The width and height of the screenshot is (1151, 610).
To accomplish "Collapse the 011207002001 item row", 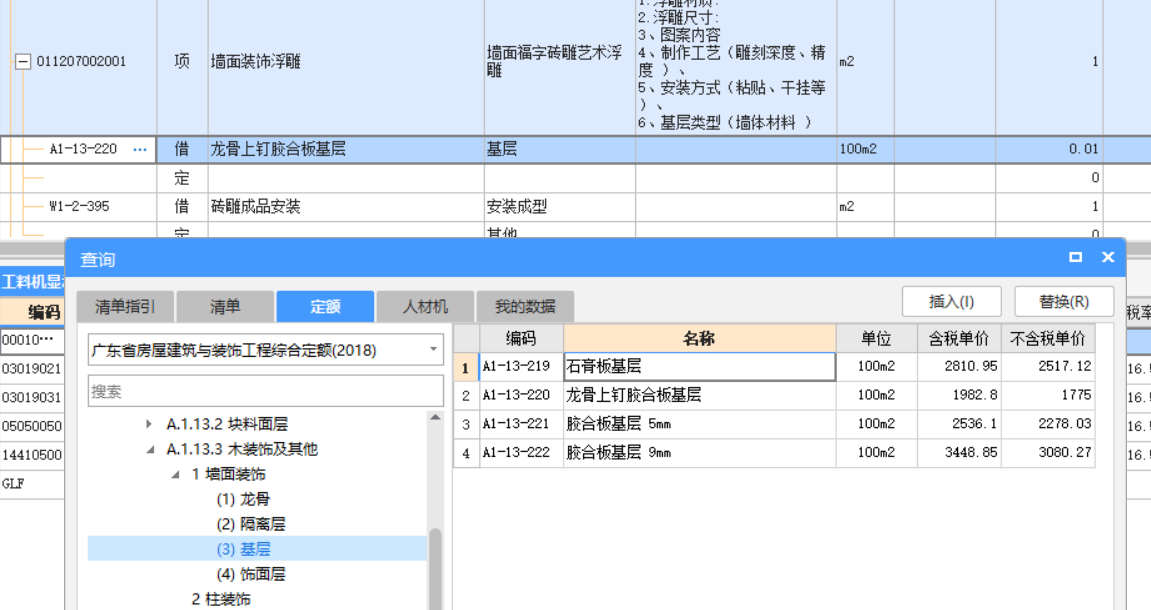I will point(23,62).
